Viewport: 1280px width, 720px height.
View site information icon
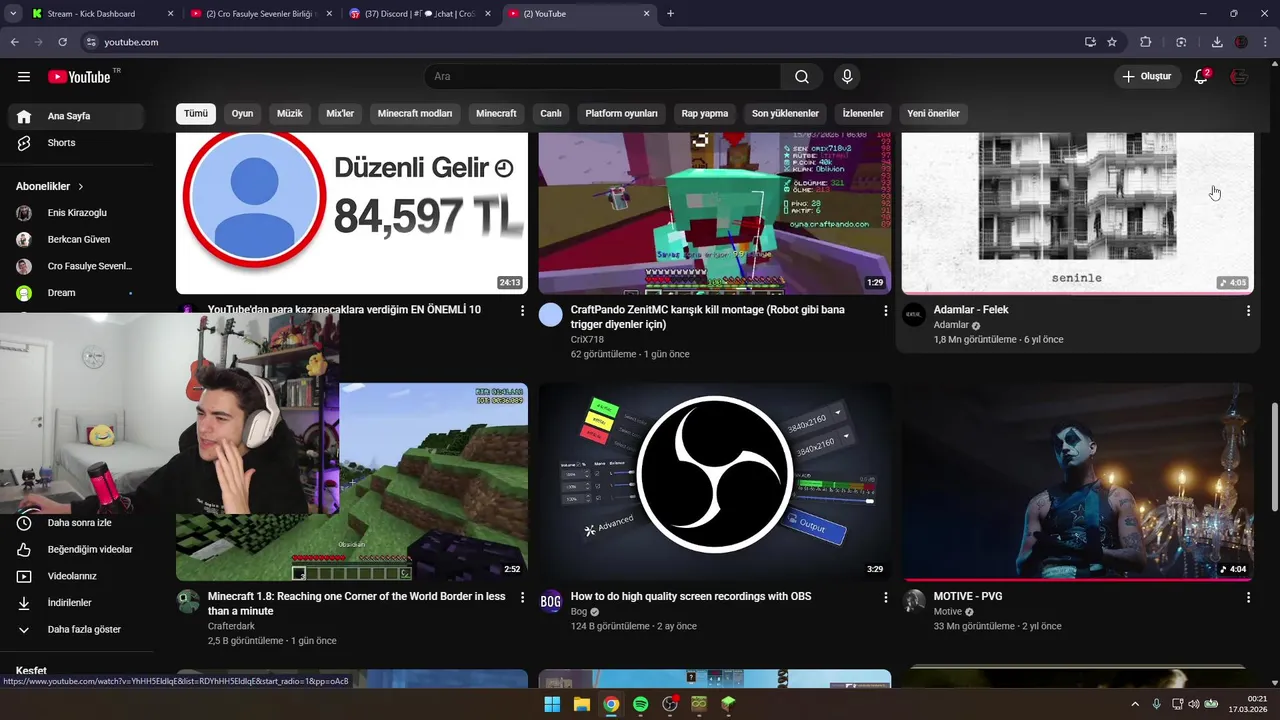tap(91, 42)
